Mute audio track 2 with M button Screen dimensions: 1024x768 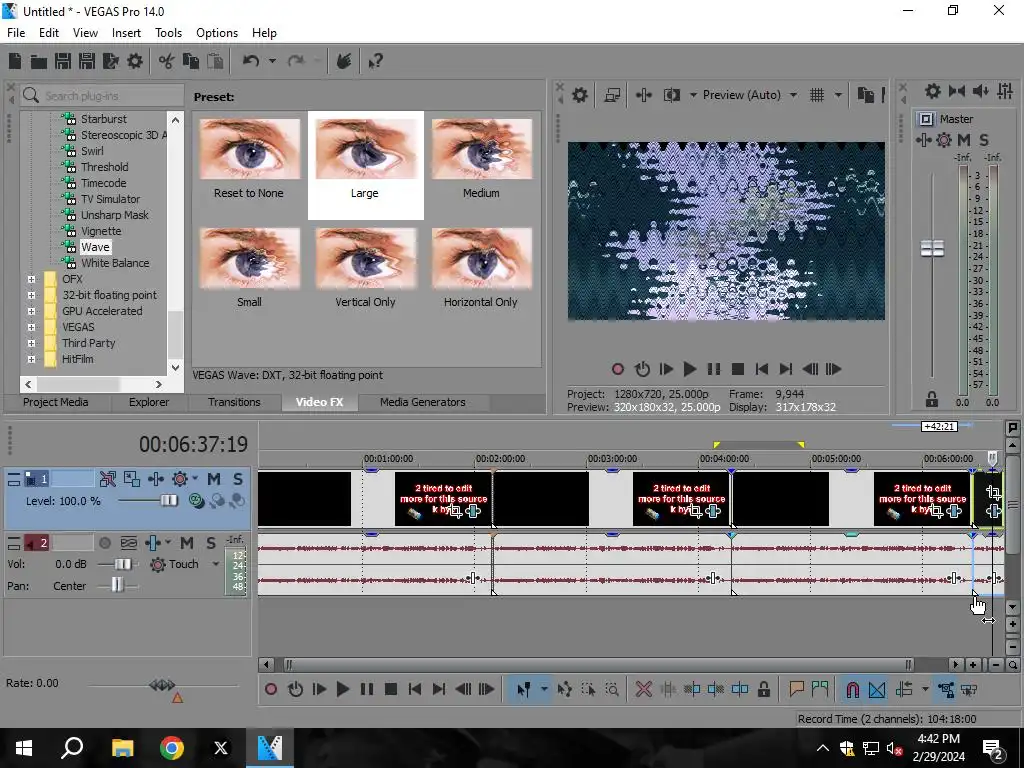pyautogui.click(x=186, y=543)
